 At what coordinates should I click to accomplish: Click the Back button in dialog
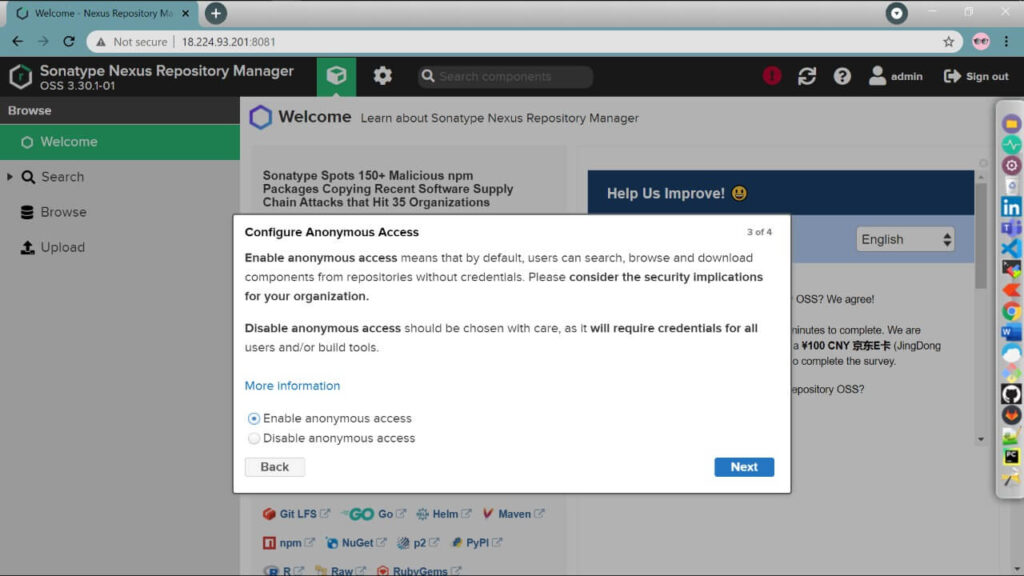click(x=274, y=467)
